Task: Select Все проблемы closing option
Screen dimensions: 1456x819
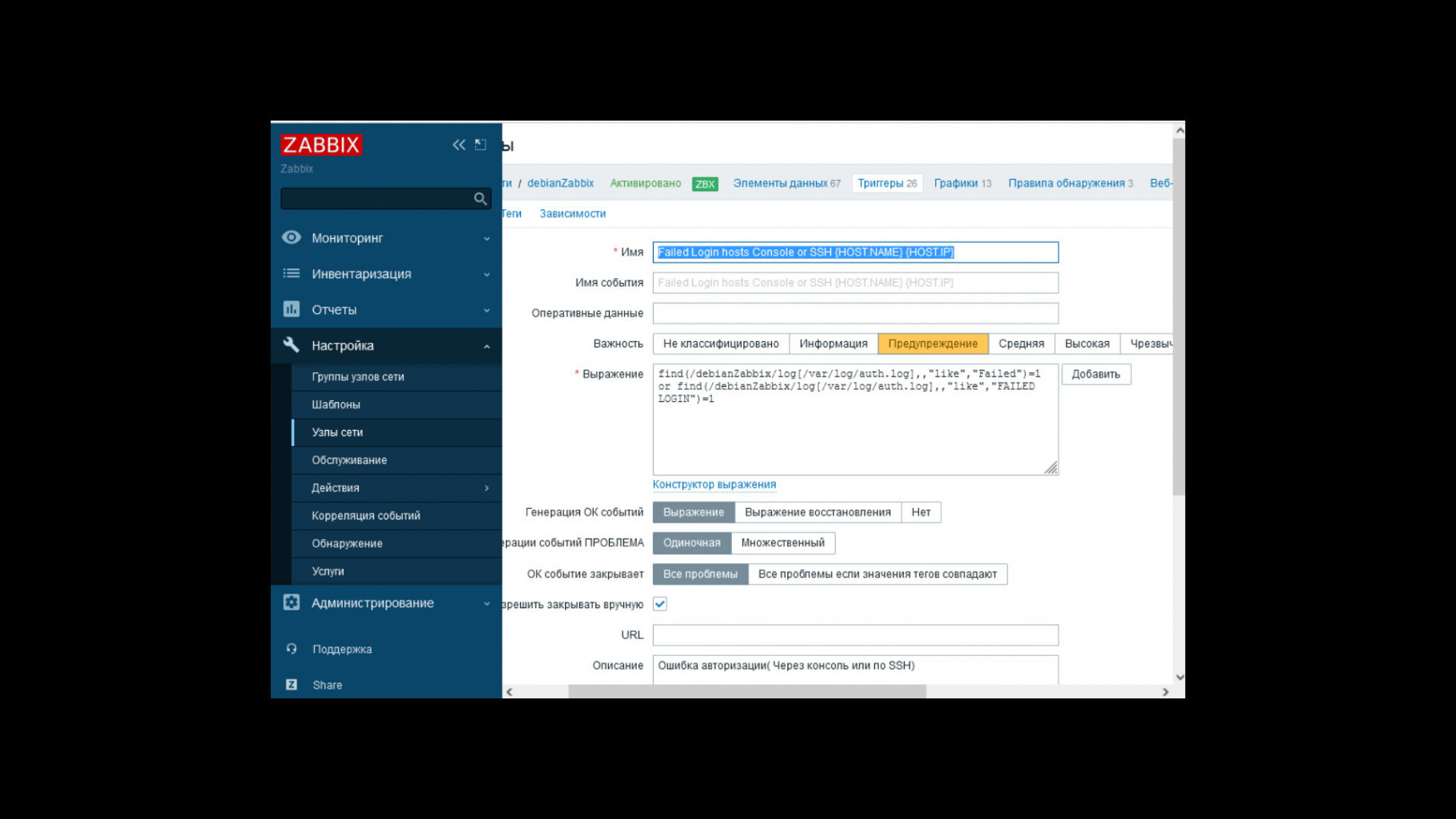Action: (x=701, y=574)
